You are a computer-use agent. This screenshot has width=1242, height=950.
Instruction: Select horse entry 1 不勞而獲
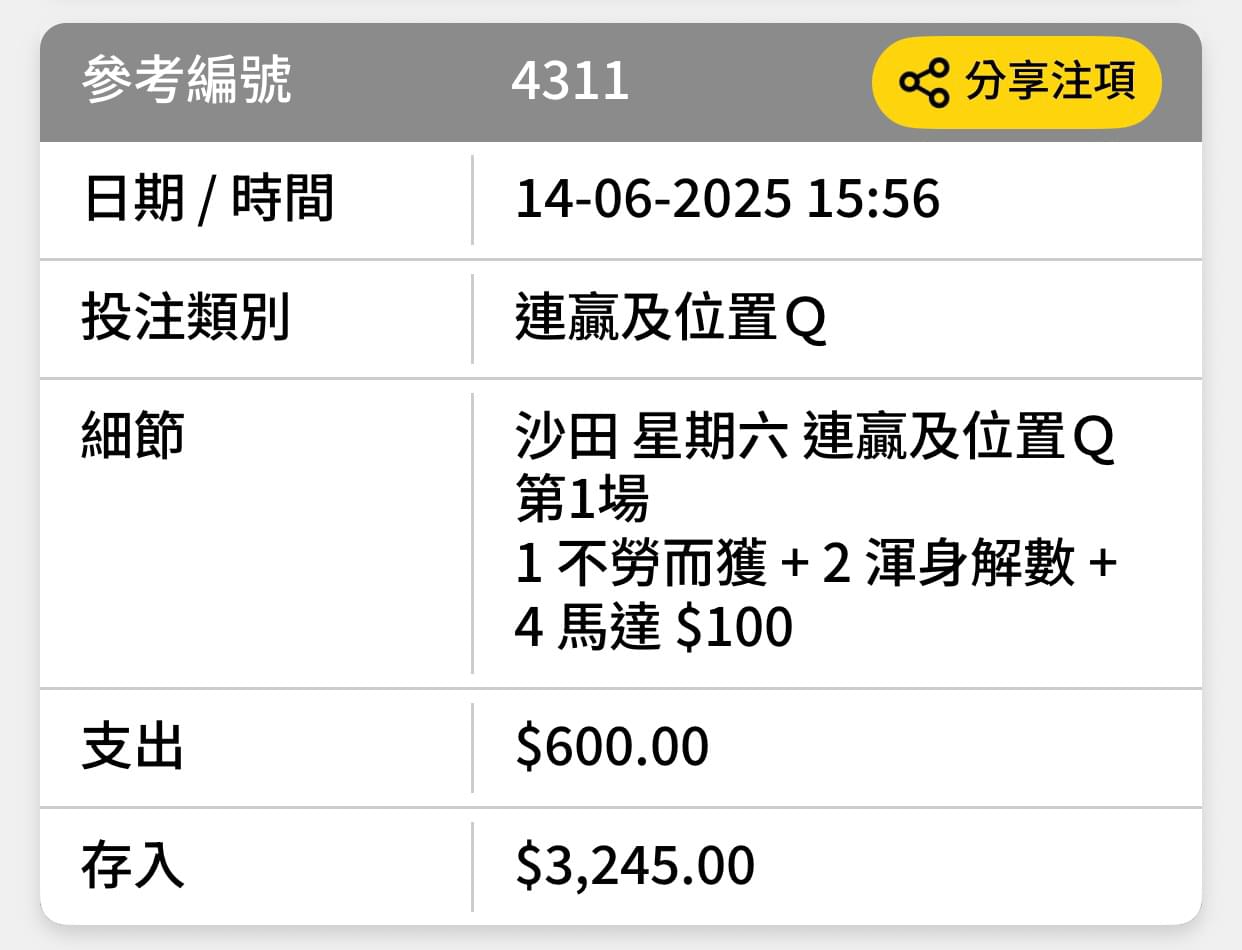641,564
